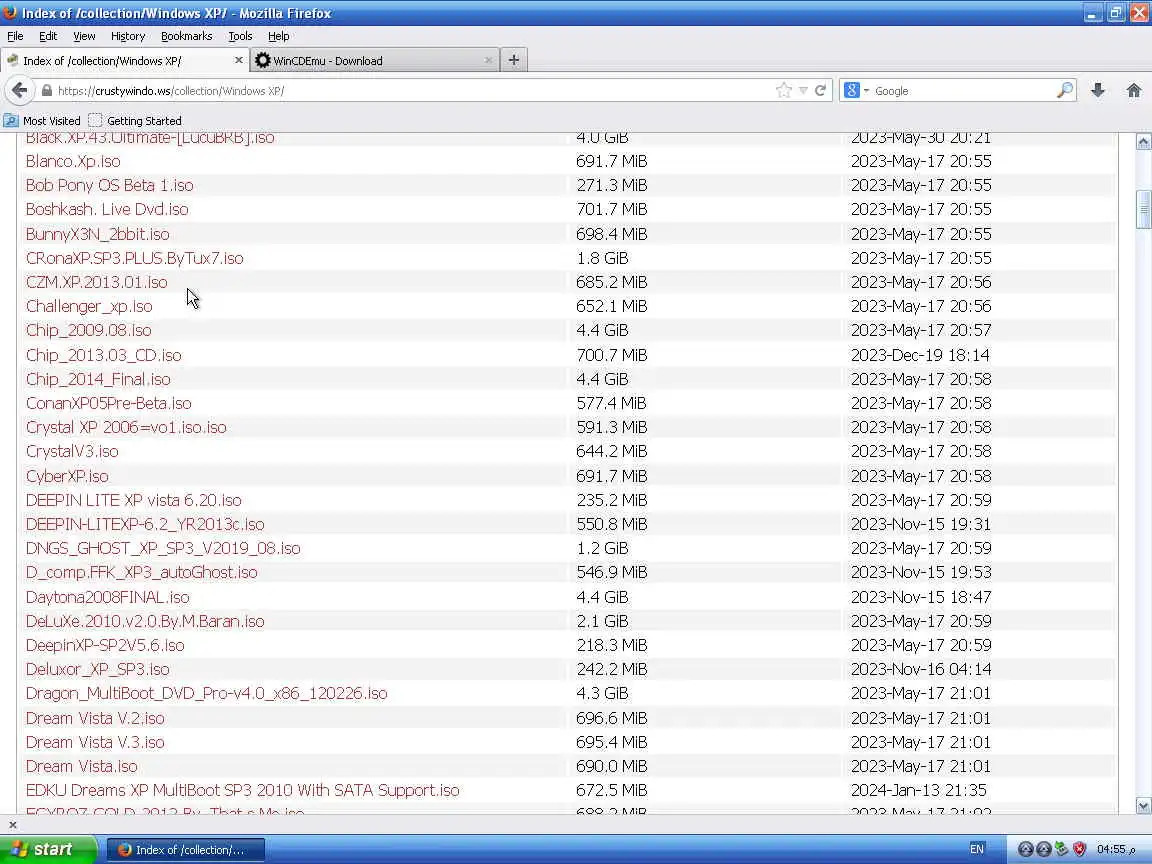Image resolution: width=1152 pixels, height=864 pixels.
Task: Open Chip_2009.08.iso link
Action: click(88, 331)
